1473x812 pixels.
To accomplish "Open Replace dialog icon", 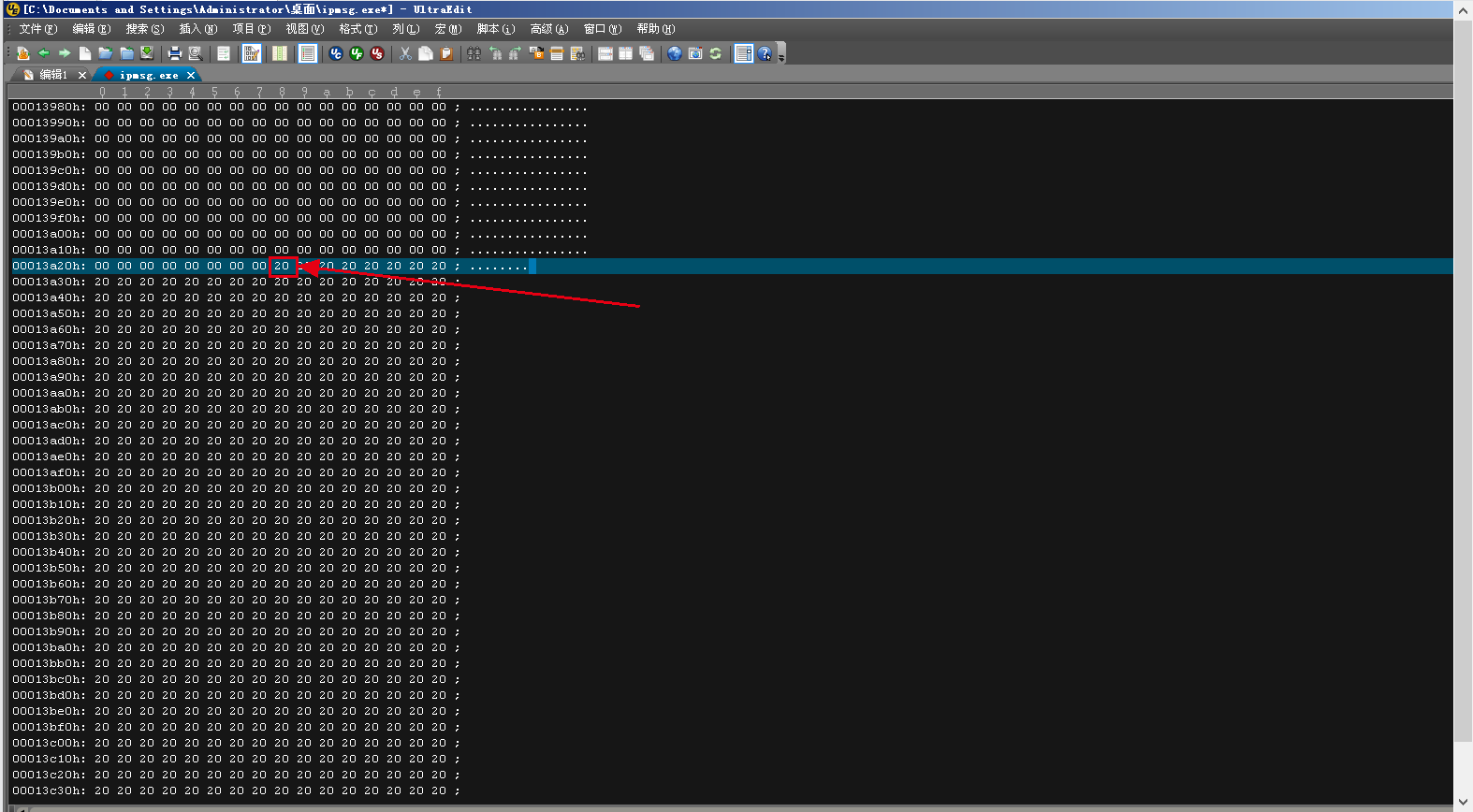I will pos(535,53).
